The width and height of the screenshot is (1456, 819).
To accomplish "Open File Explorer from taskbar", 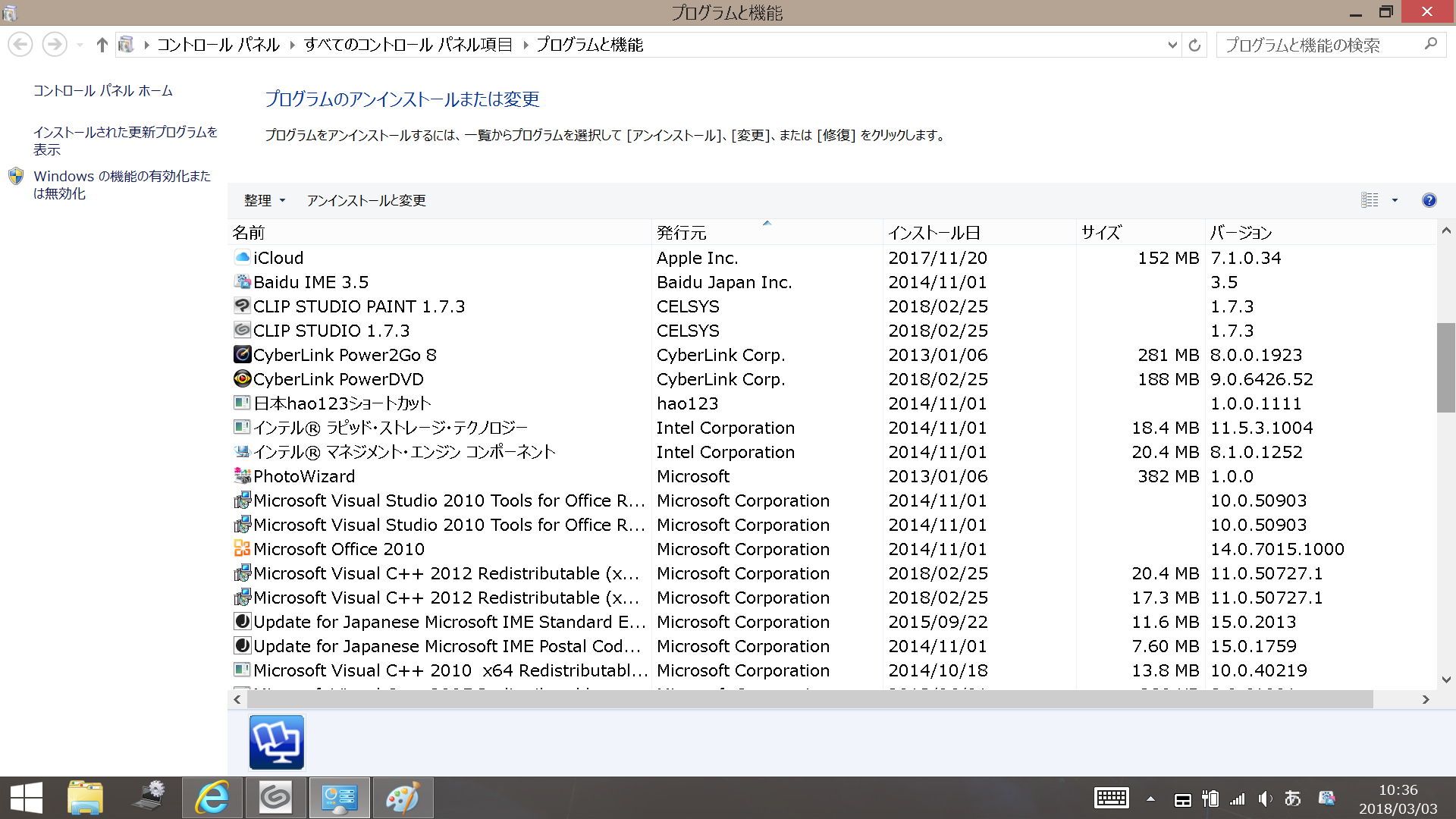I will click(x=85, y=798).
